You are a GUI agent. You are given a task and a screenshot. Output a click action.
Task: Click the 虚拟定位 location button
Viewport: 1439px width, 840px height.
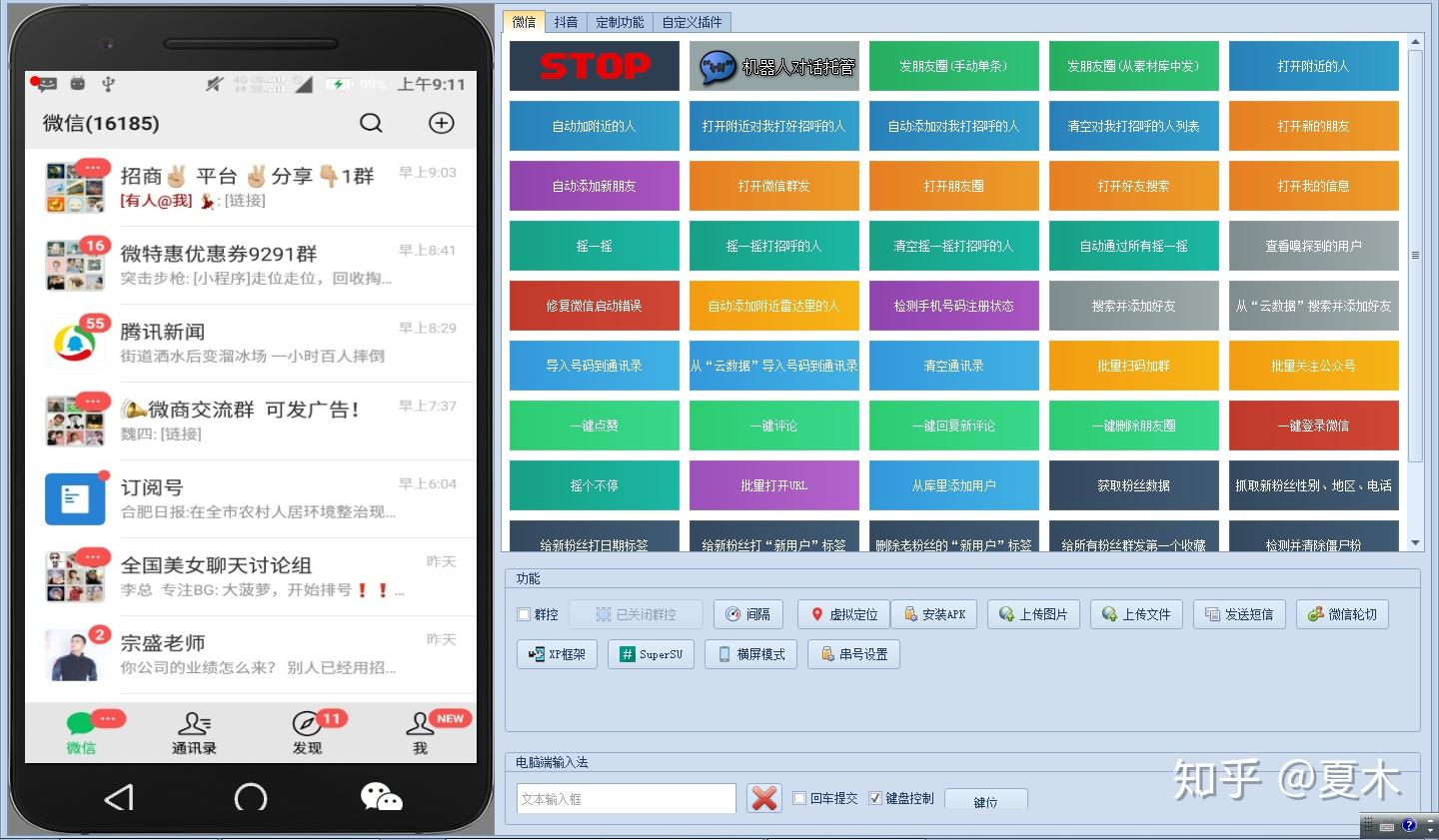tap(844, 614)
